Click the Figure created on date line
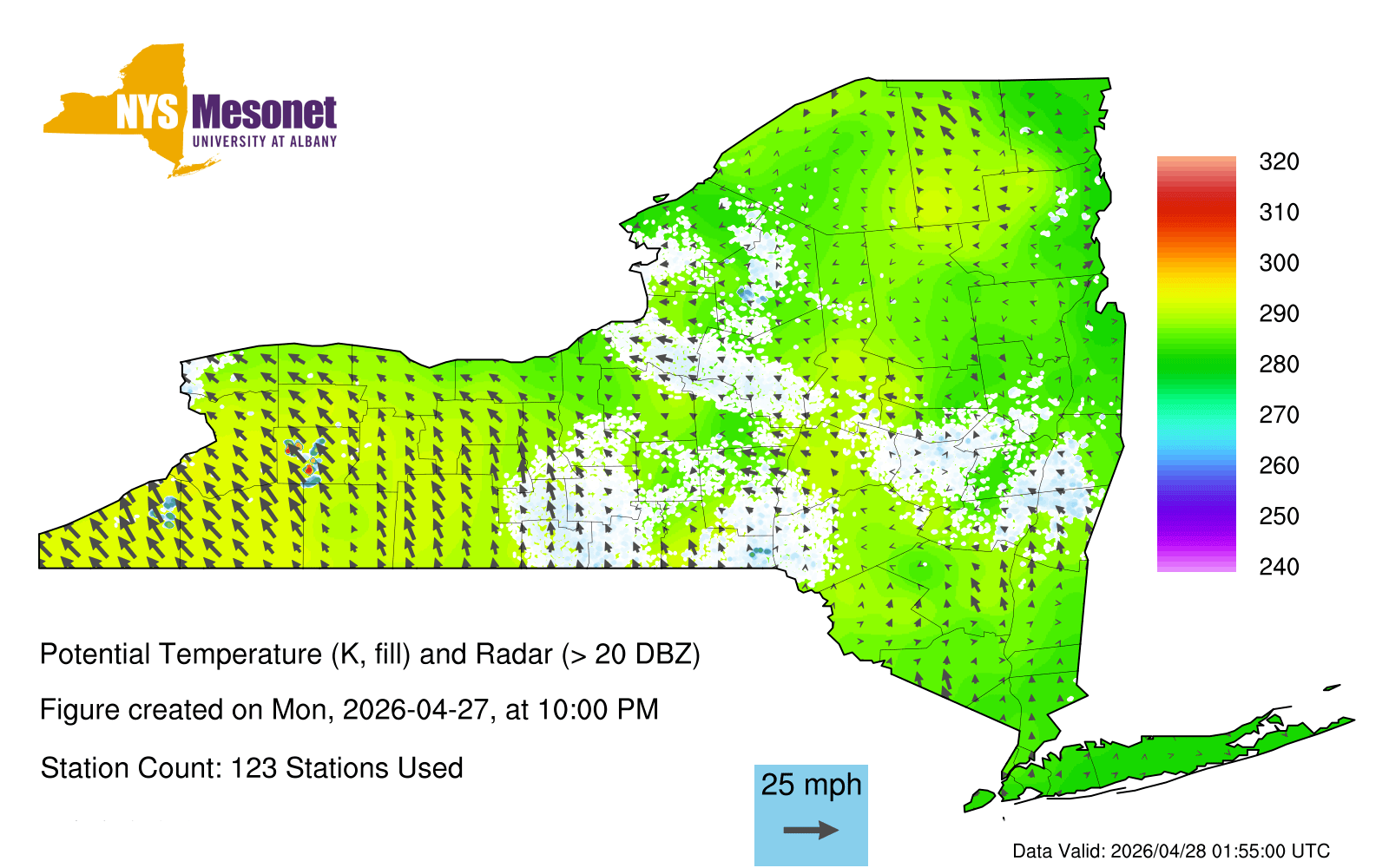Screen dimensions: 1389x868 click(349, 710)
